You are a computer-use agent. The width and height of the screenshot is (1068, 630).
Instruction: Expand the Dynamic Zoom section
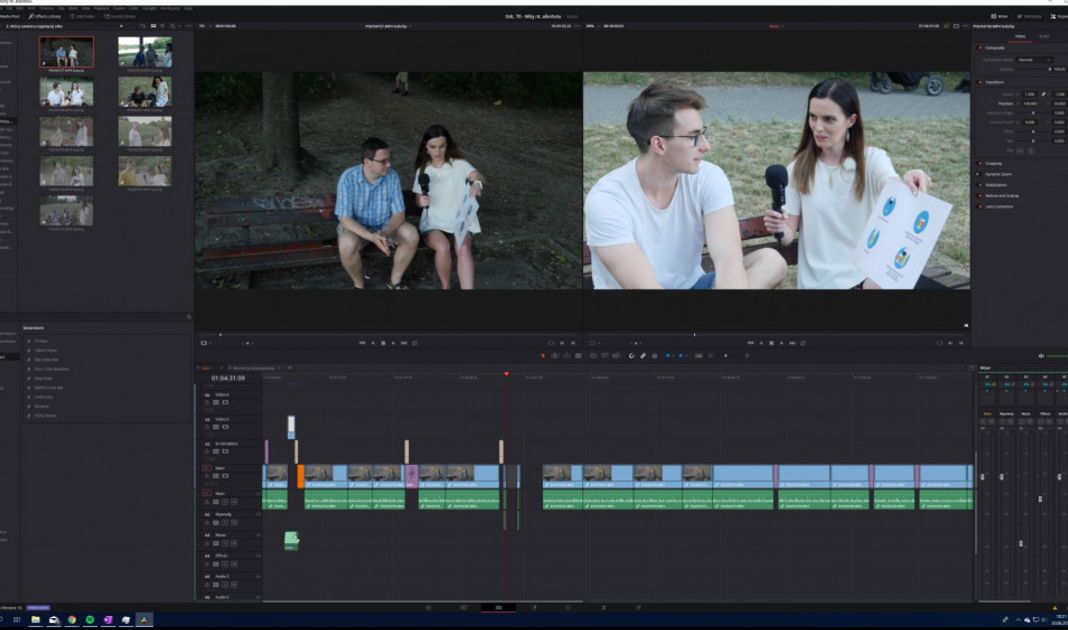(999, 174)
